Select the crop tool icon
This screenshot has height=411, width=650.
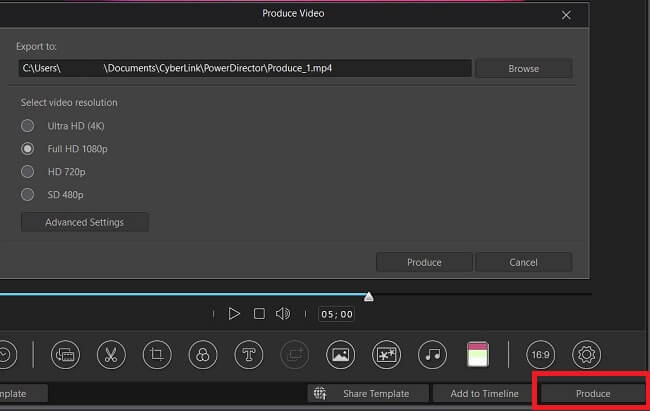click(x=157, y=355)
